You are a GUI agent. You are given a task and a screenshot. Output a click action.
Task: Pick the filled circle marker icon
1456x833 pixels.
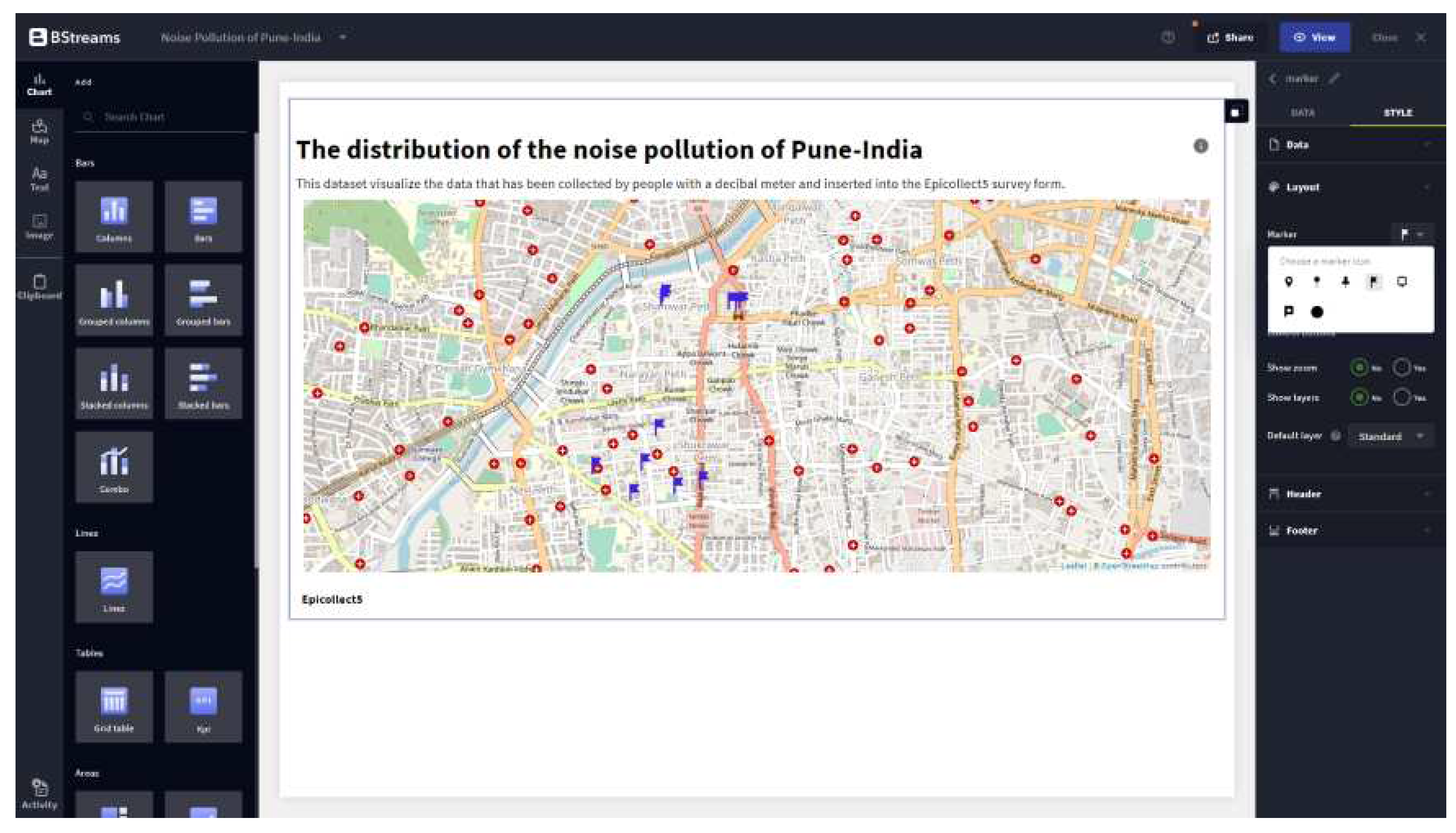(x=1316, y=312)
